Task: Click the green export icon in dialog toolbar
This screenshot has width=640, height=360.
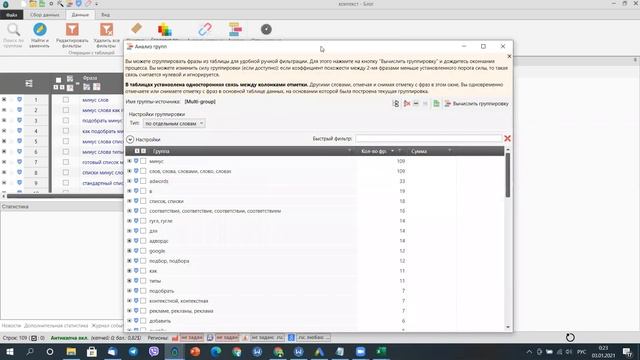Action: [x=436, y=104]
